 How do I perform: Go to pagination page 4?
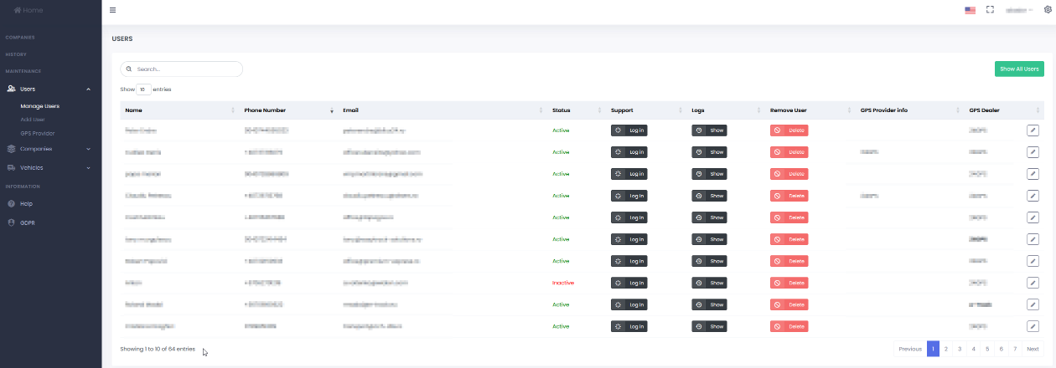974,348
